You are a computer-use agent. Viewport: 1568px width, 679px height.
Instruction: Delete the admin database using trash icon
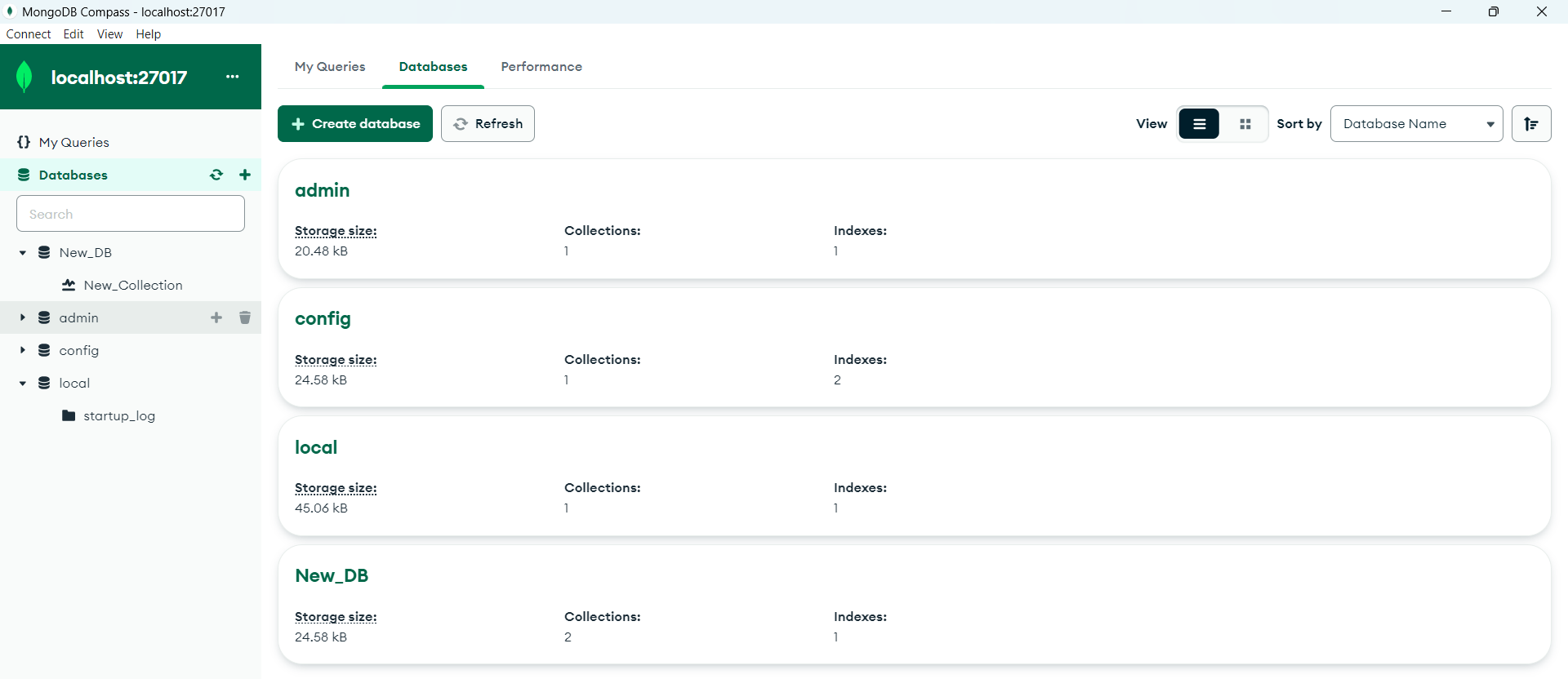[245, 317]
